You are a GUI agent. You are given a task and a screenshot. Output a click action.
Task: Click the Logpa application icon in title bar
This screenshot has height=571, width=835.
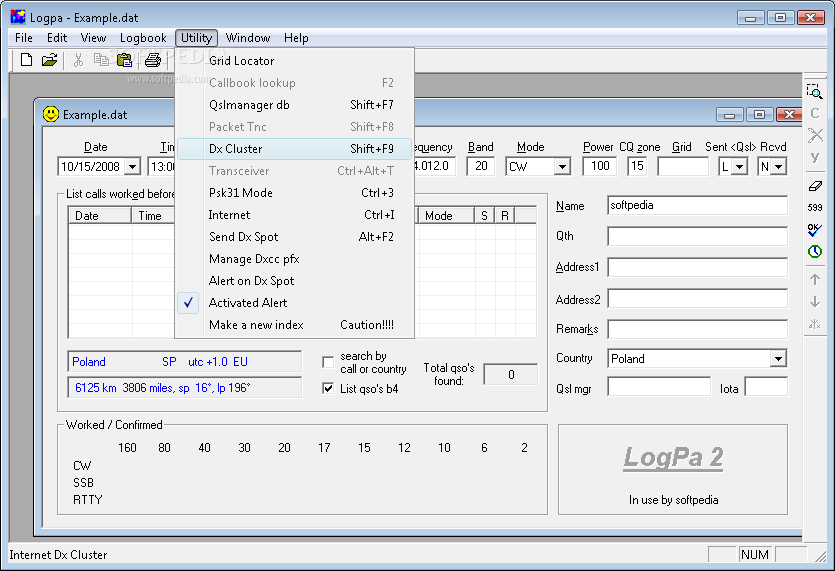coord(18,17)
